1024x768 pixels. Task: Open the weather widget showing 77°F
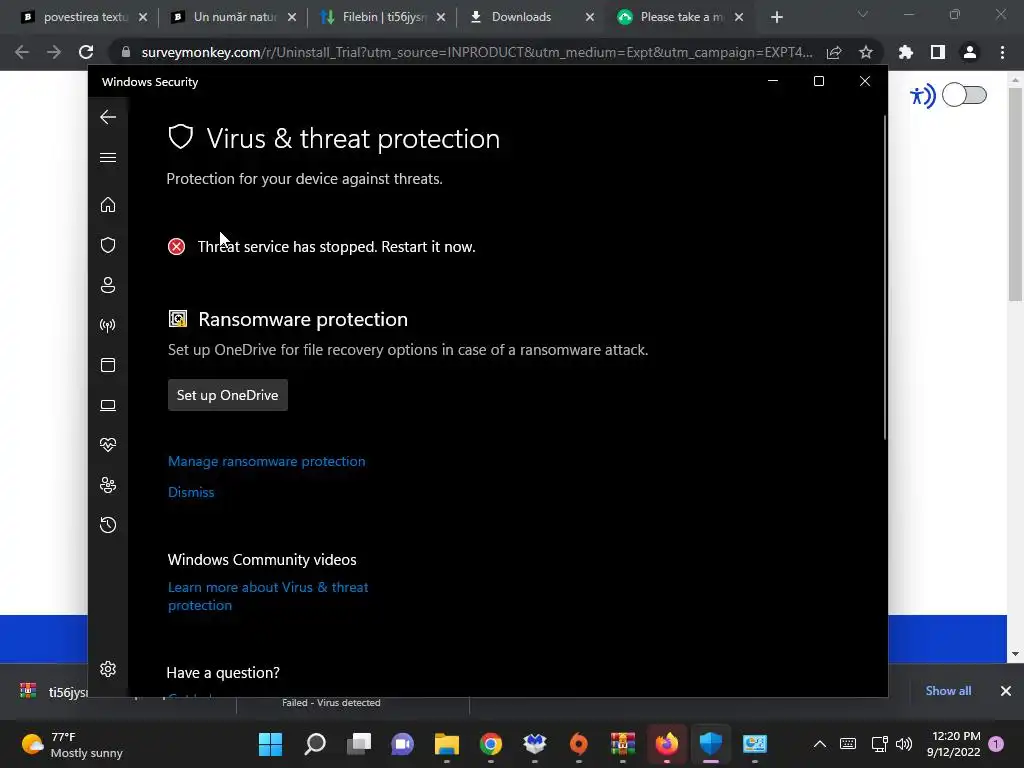[x=72, y=744]
